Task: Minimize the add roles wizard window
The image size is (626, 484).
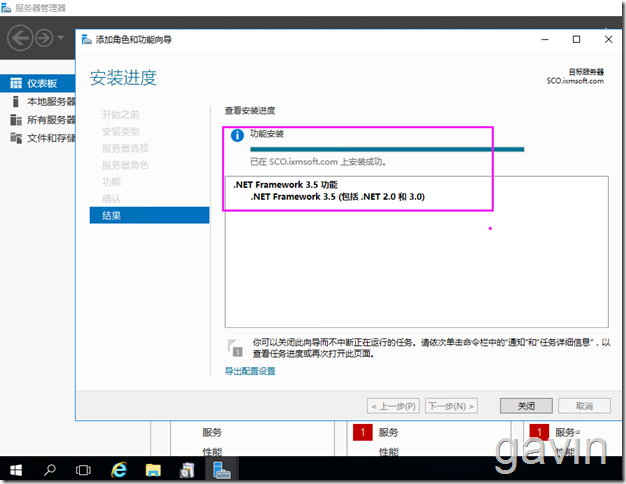Action: 545,39
